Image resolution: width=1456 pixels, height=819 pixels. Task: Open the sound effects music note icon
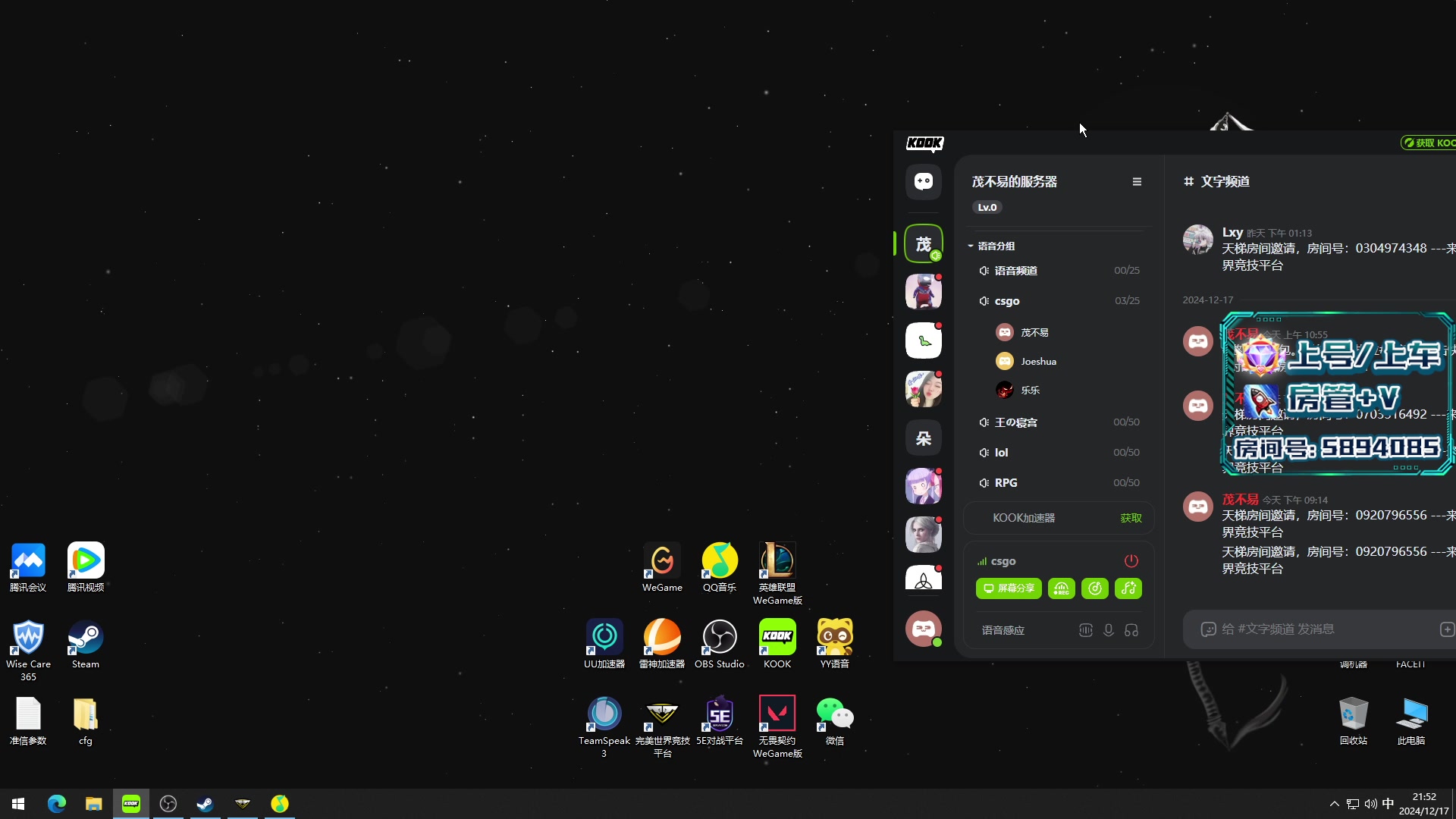(1128, 588)
